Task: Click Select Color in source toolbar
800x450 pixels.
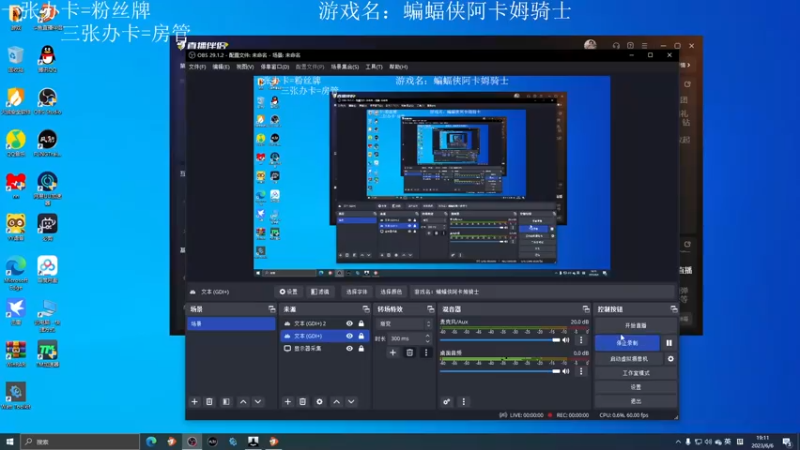Action: 391,292
